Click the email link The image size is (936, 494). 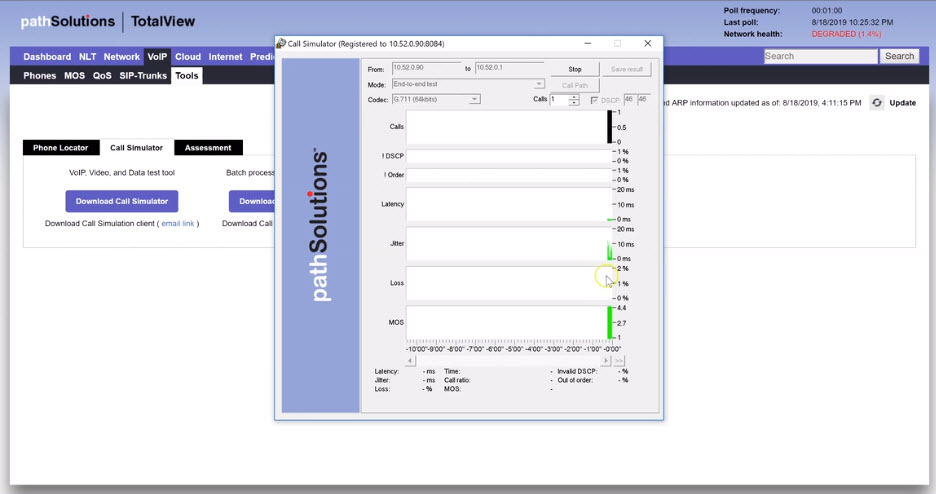[178, 224]
